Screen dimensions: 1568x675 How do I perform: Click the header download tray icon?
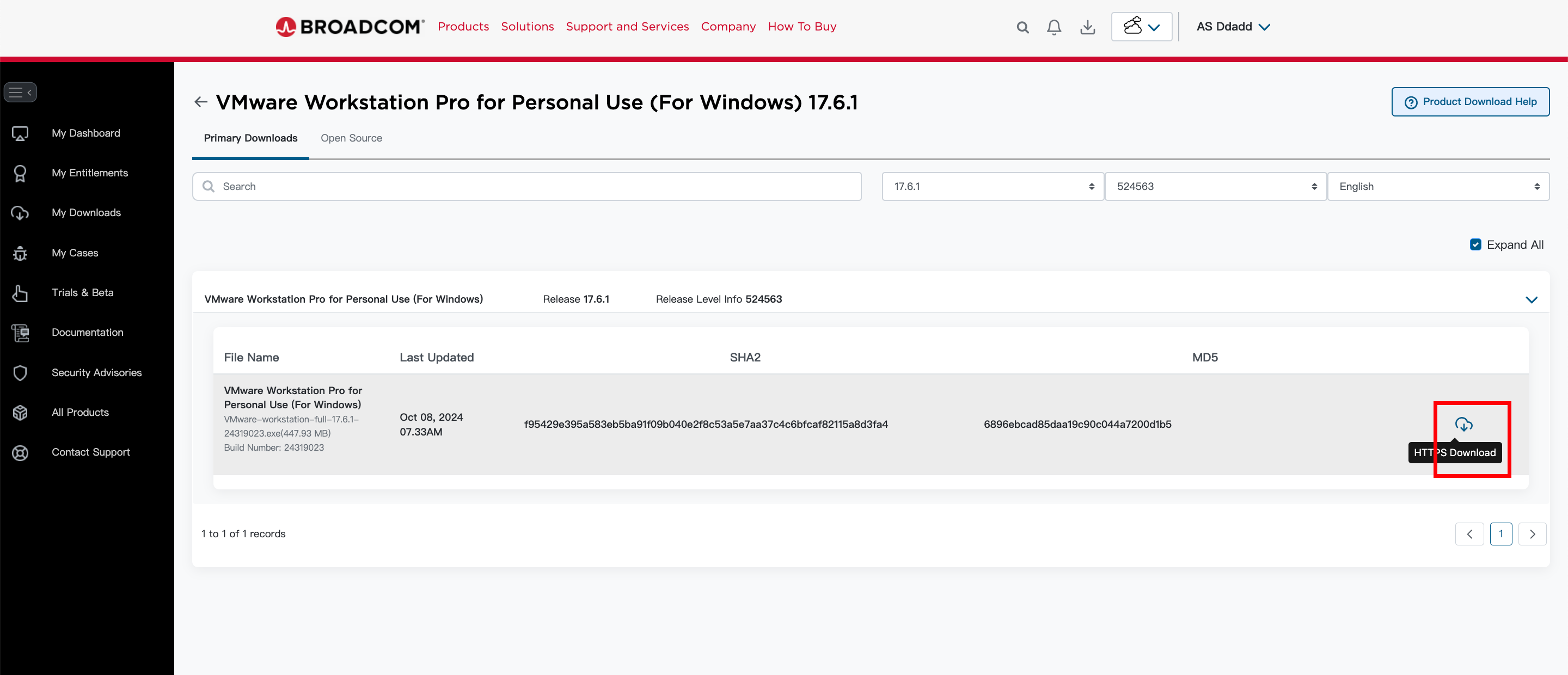(1087, 27)
